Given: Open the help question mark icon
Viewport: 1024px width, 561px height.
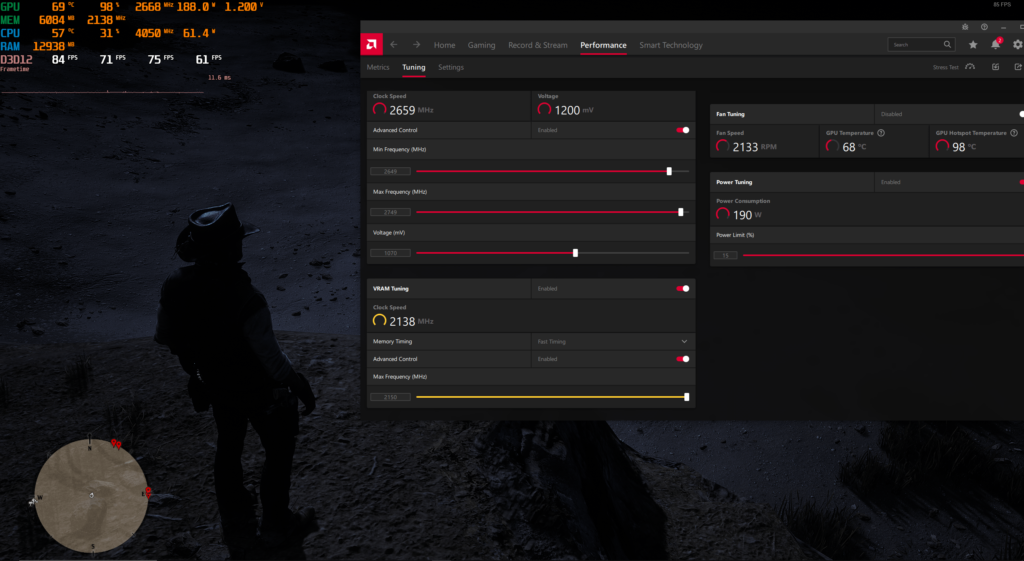Looking at the screenshot, I should (984, 27).
